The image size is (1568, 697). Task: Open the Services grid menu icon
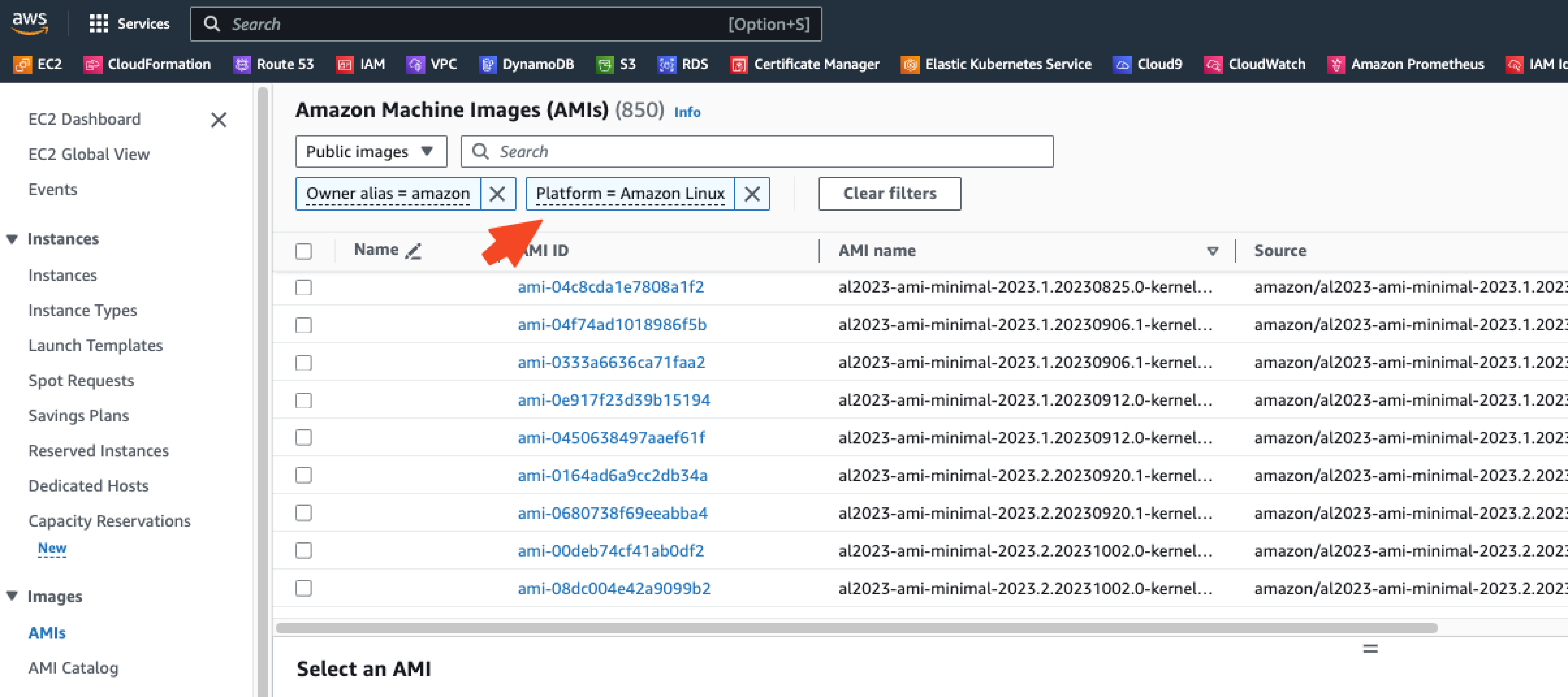[98, 24]
